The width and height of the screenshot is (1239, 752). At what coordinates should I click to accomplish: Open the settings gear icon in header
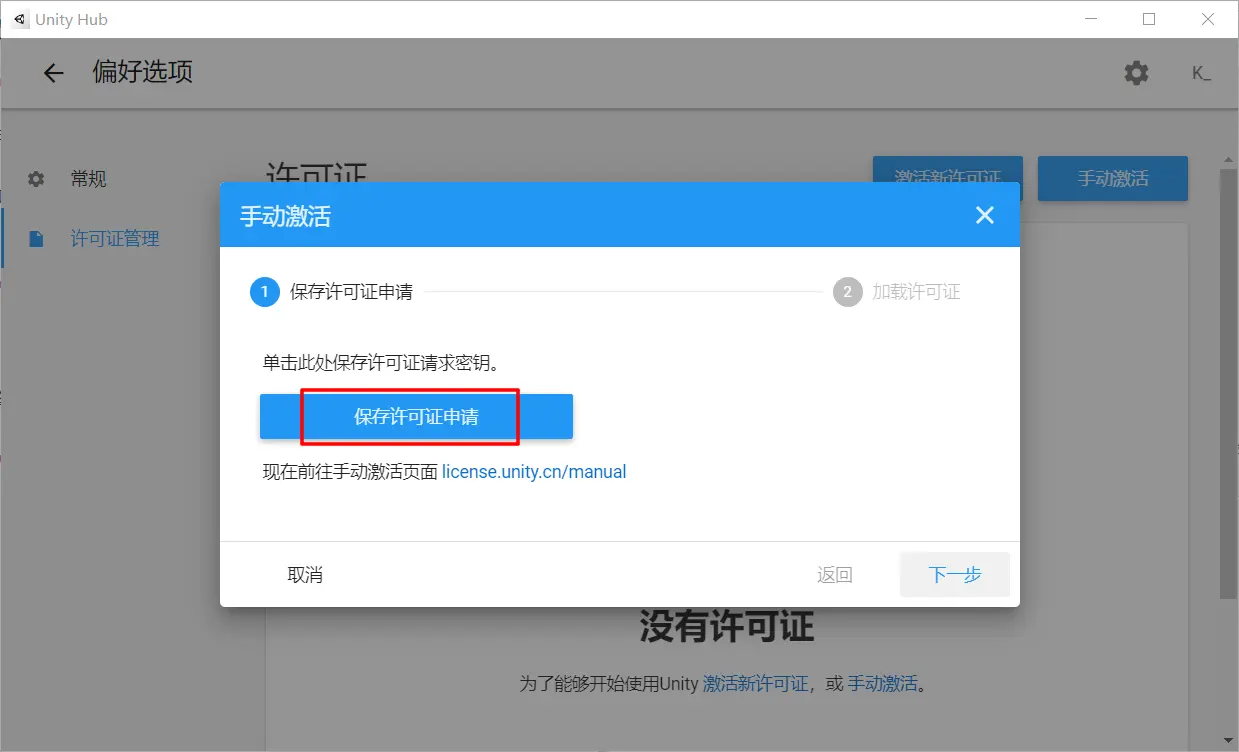(x=1136, y=73)
